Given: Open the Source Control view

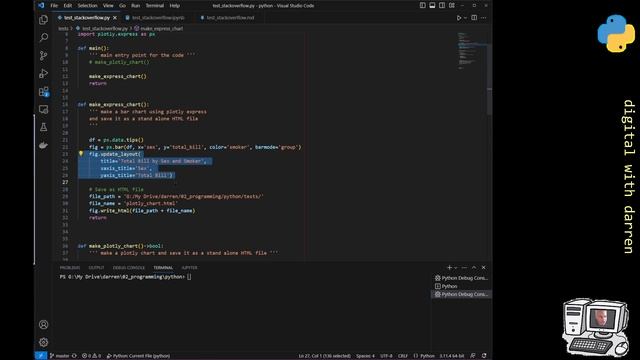Looking at the screenshot, I should click(43, 56).
